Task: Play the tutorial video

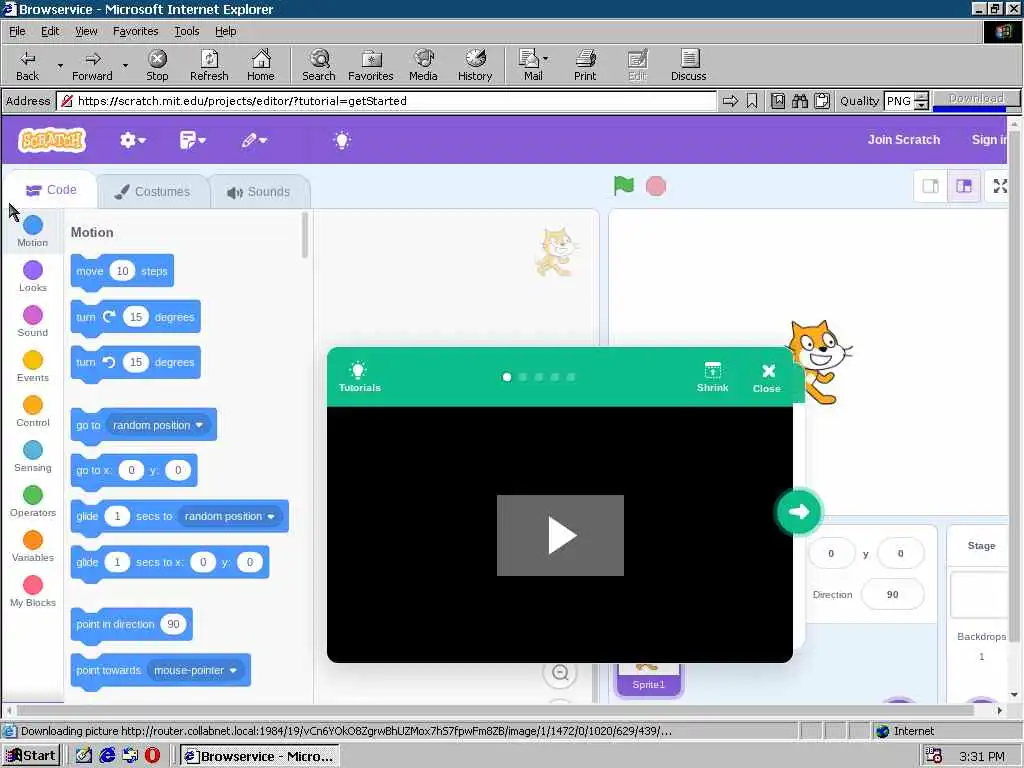Action: point(560,536)
